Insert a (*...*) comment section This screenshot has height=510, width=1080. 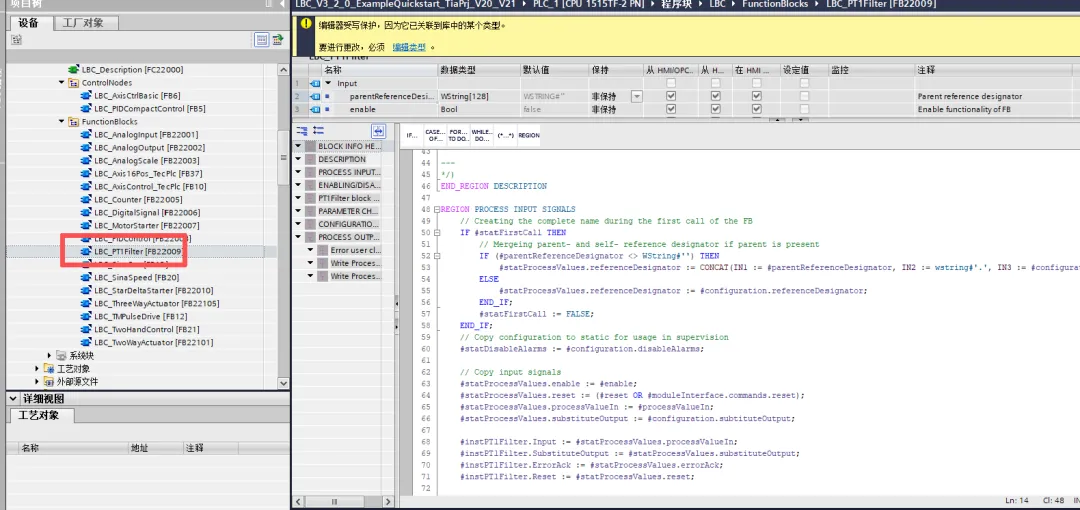pos(504,135)
